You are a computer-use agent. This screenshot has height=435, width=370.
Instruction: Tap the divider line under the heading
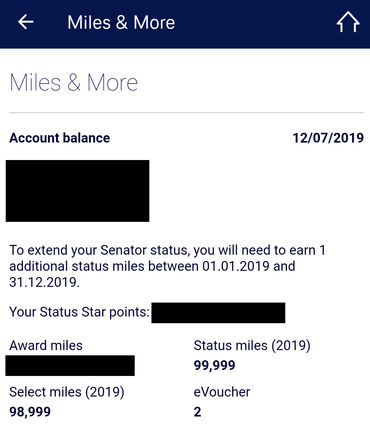point(186,113)
